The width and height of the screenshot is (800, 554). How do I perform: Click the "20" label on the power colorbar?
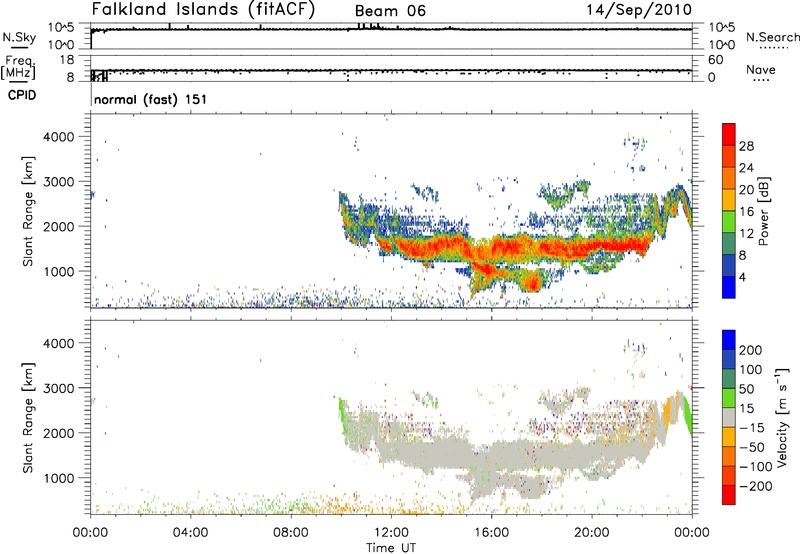click(746, 190)
